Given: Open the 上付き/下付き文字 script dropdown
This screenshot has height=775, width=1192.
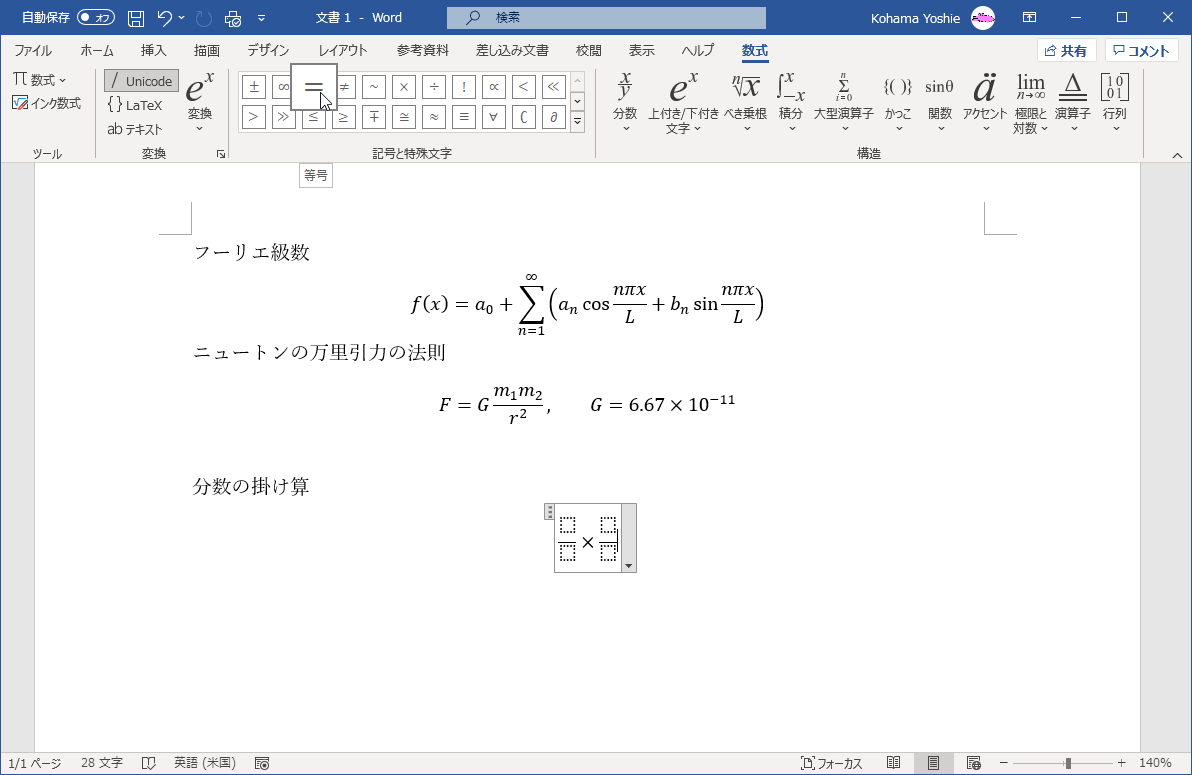Looking at the screenshot, I should pyautogui.click(x=683, y=103).
